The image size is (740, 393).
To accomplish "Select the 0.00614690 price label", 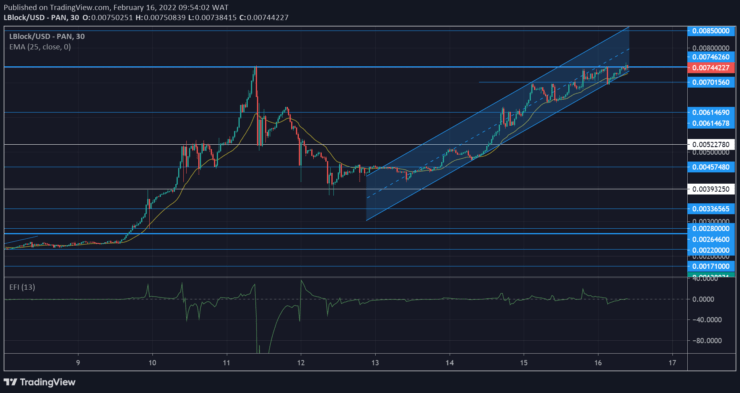I will click(x=711, y=112).
